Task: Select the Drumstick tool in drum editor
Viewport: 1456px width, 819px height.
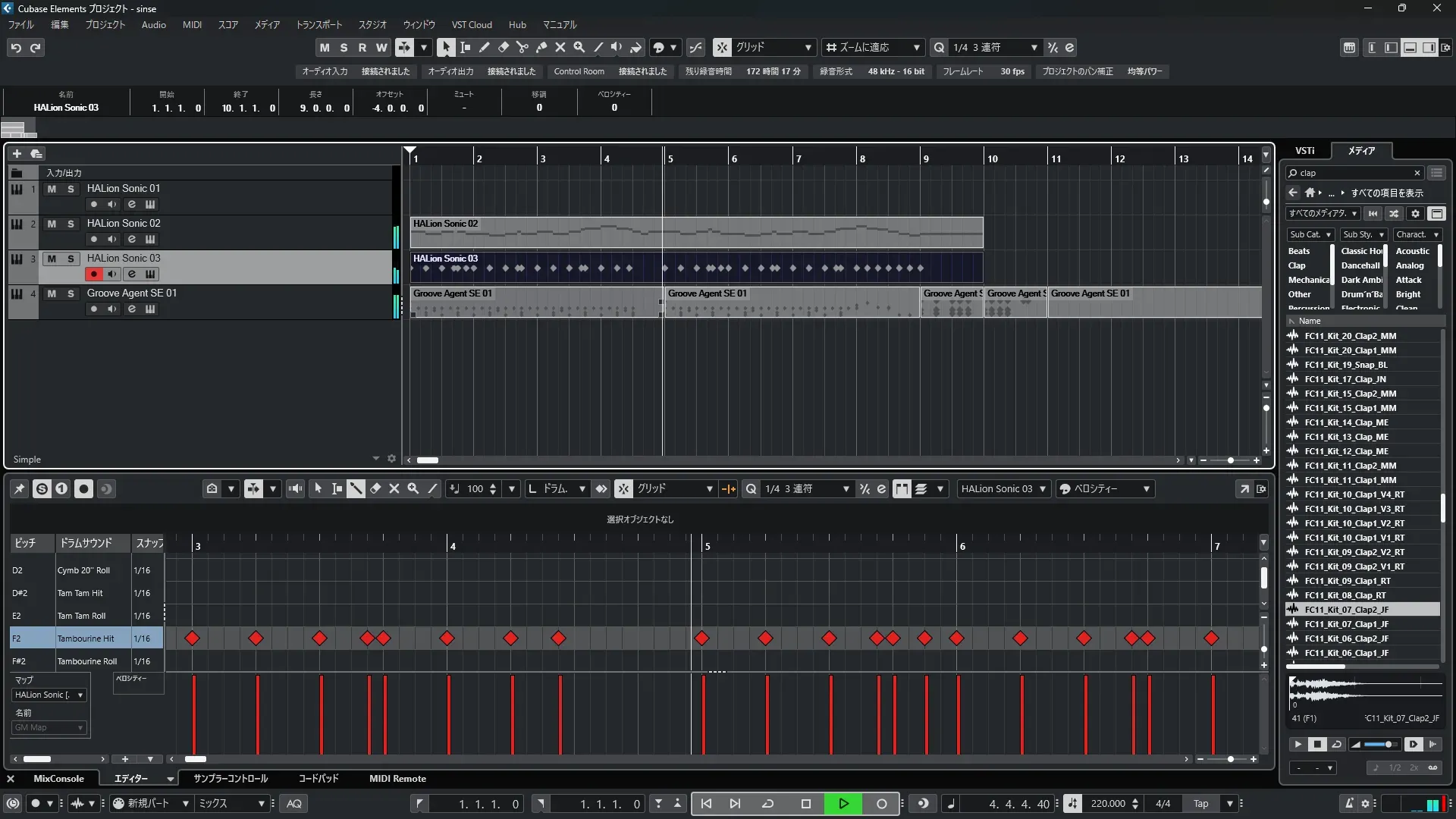Action: (356, 489)
